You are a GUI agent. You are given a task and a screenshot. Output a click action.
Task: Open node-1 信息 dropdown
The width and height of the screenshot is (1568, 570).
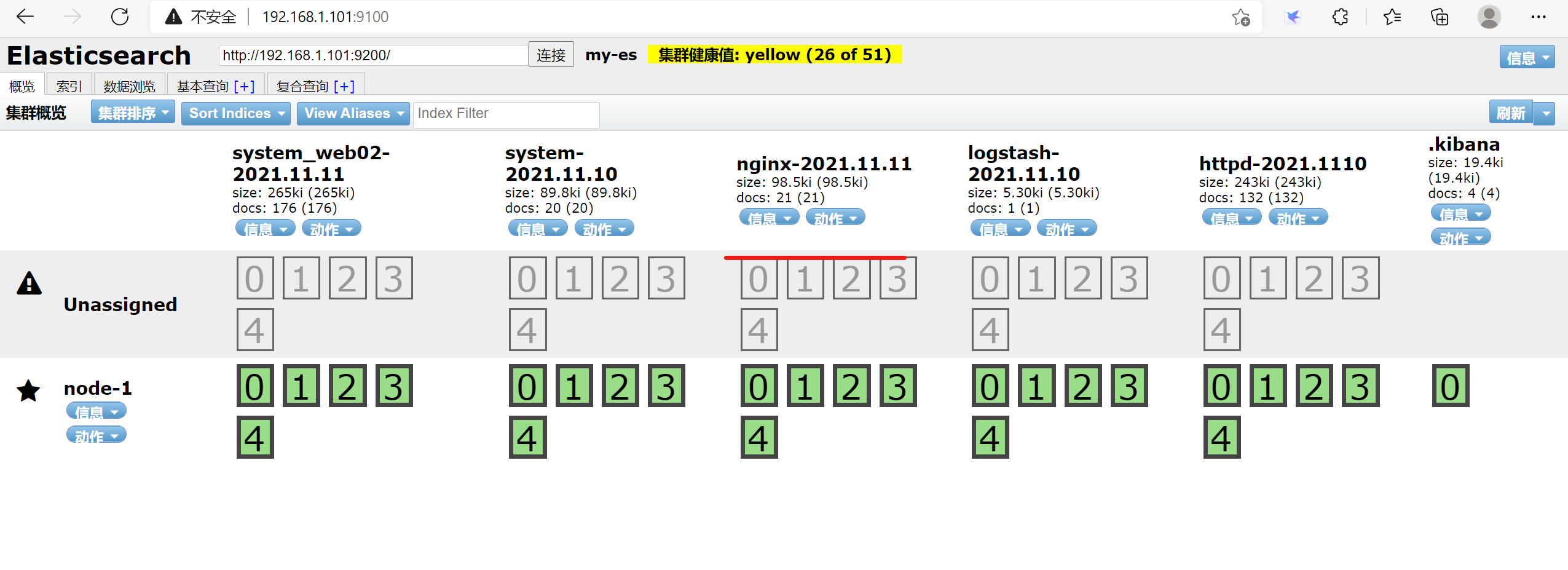[97, 411]
